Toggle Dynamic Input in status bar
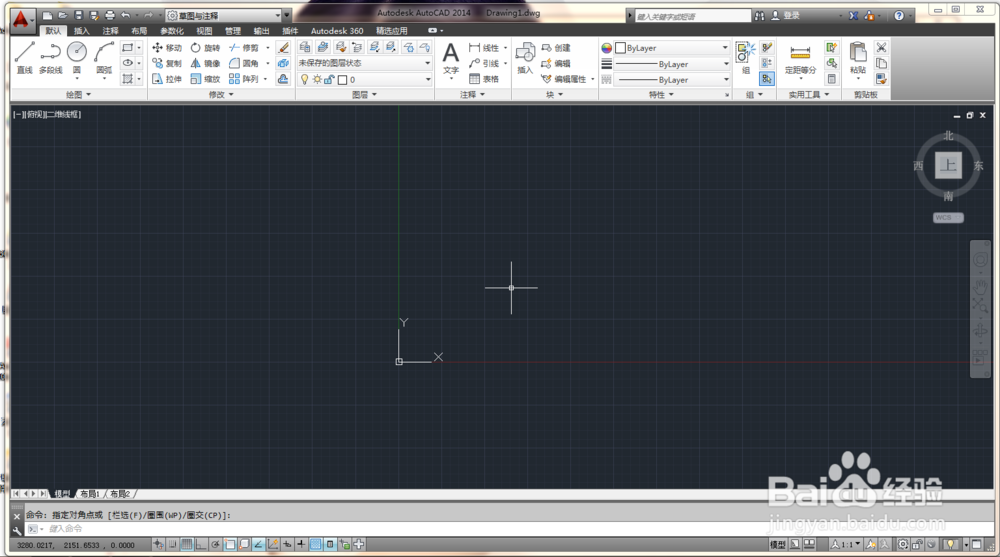The height and width of the screenshot is (557, 1000). (287, 544)
